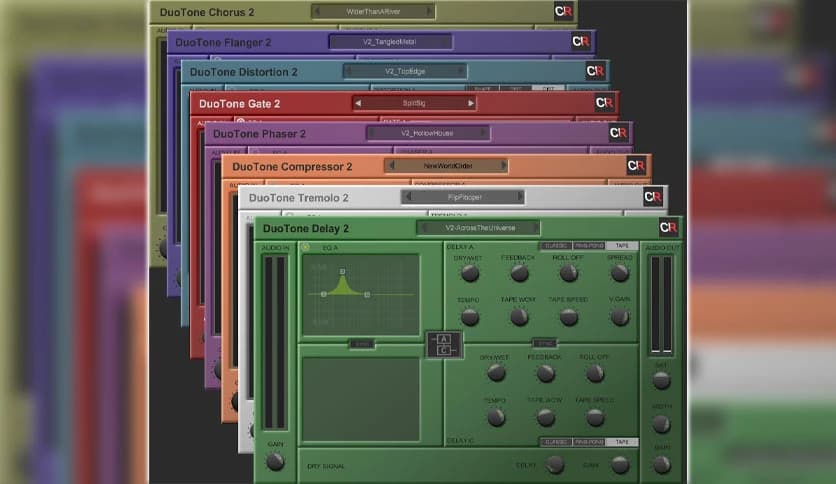Click the Delay C Dry/Wet knob
The height and width of the screenshot is (484, 836).
click(496, 373)
